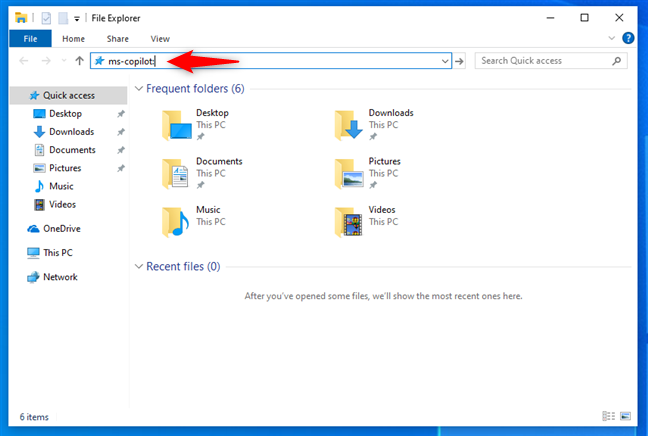The width and height of the screenshot is (648, 436).
Task: Click the pin icon next to sidebar Pictures
Action: pos(121,168)
